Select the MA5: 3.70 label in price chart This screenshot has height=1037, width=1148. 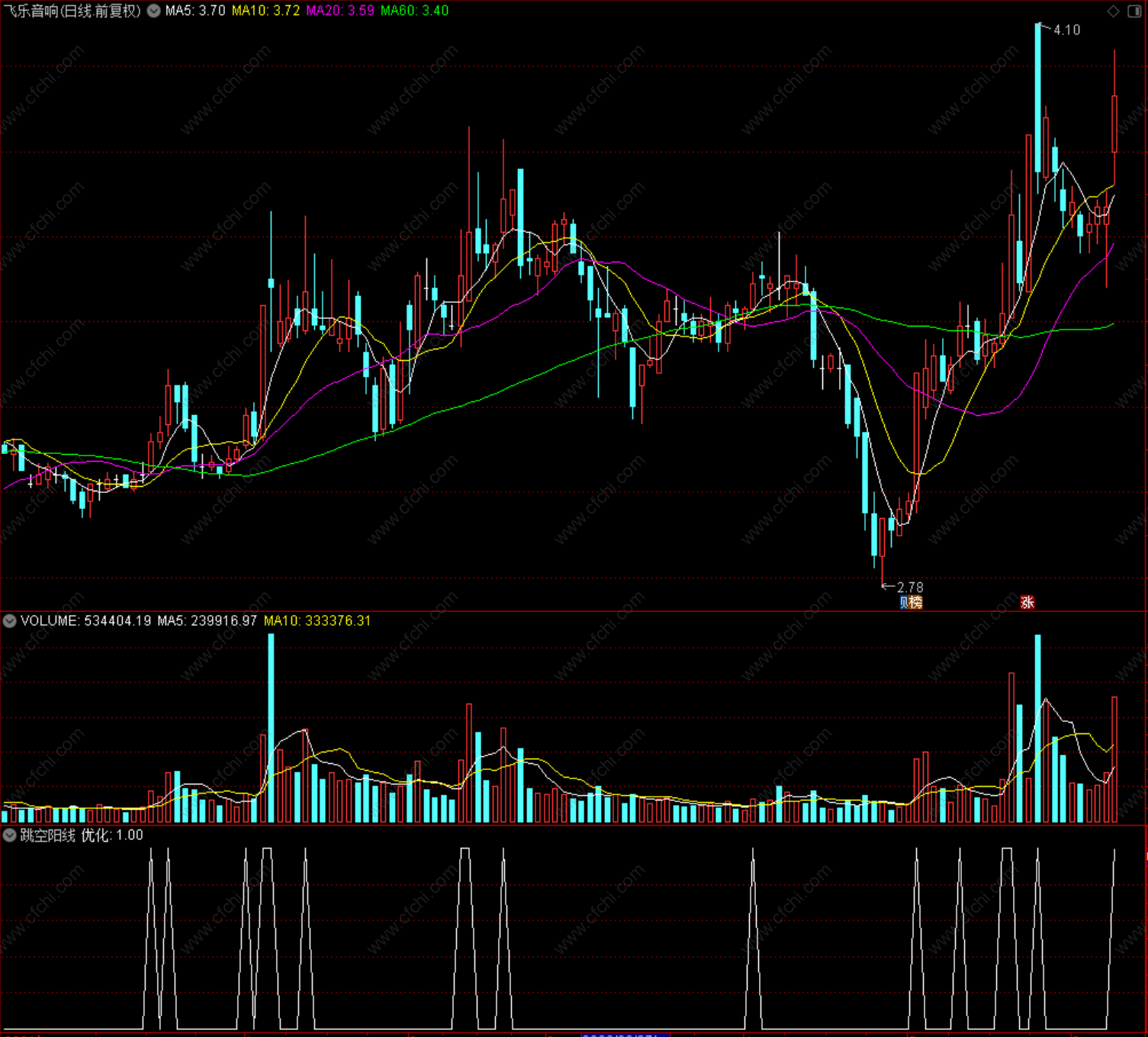tap(195, 11)
